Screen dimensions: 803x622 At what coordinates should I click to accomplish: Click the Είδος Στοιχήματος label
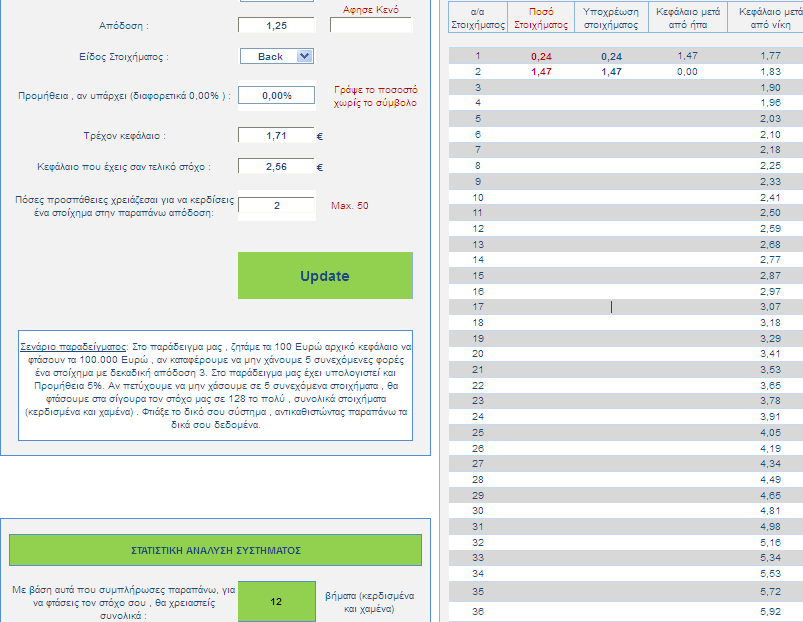[123, 57]
